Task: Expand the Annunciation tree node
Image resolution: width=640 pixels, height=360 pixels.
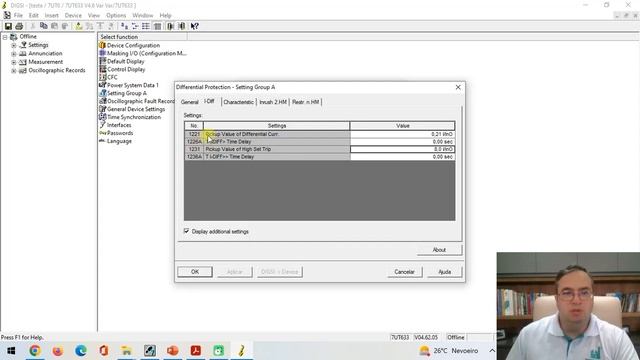Action: tap(14, 54)
